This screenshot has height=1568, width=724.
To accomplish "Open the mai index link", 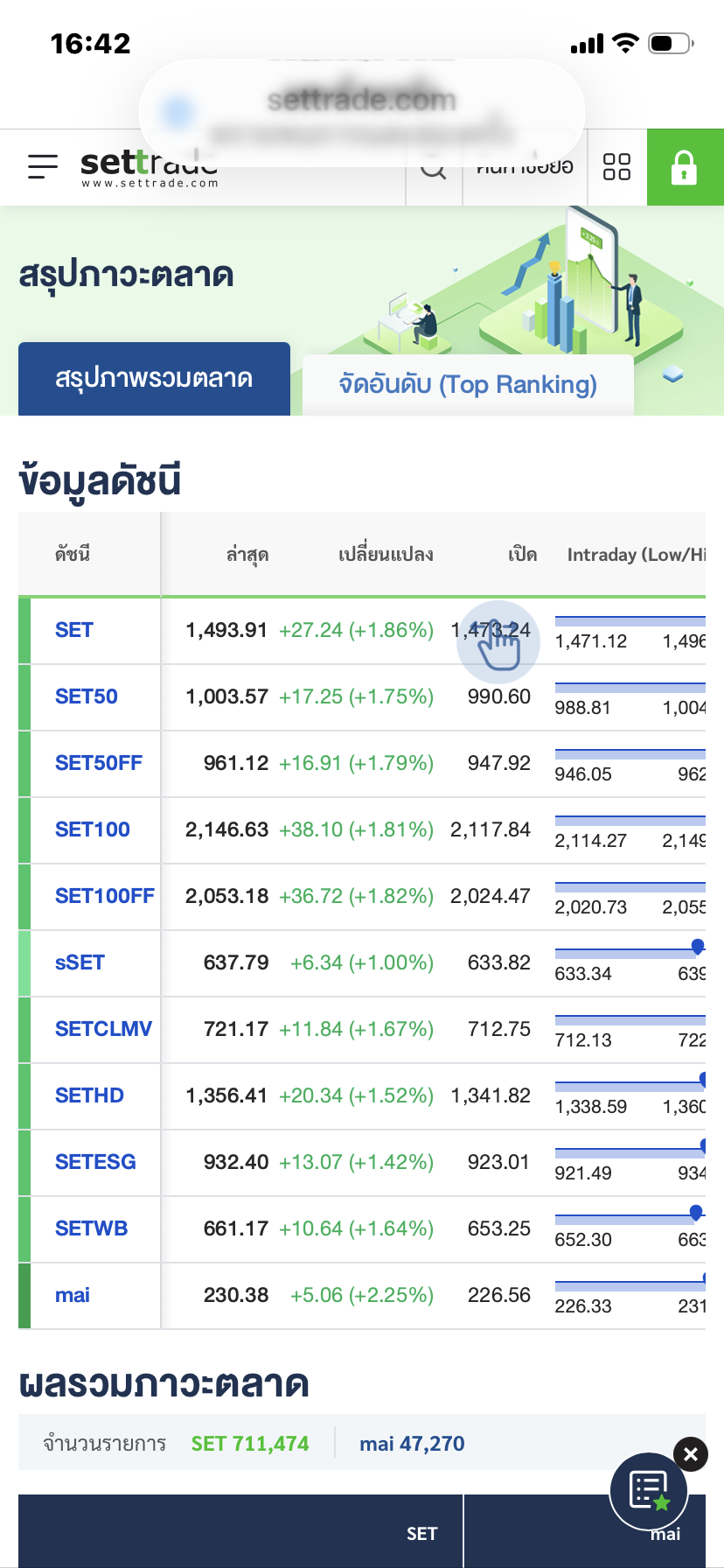I will pos(73,1295).
